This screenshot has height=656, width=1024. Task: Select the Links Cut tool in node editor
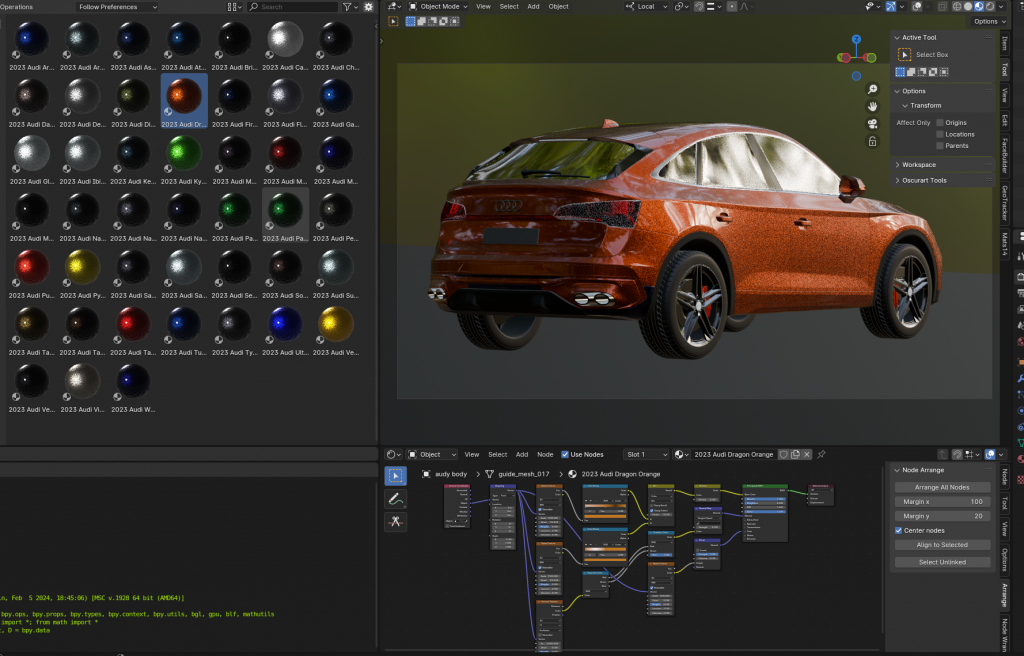396,522
